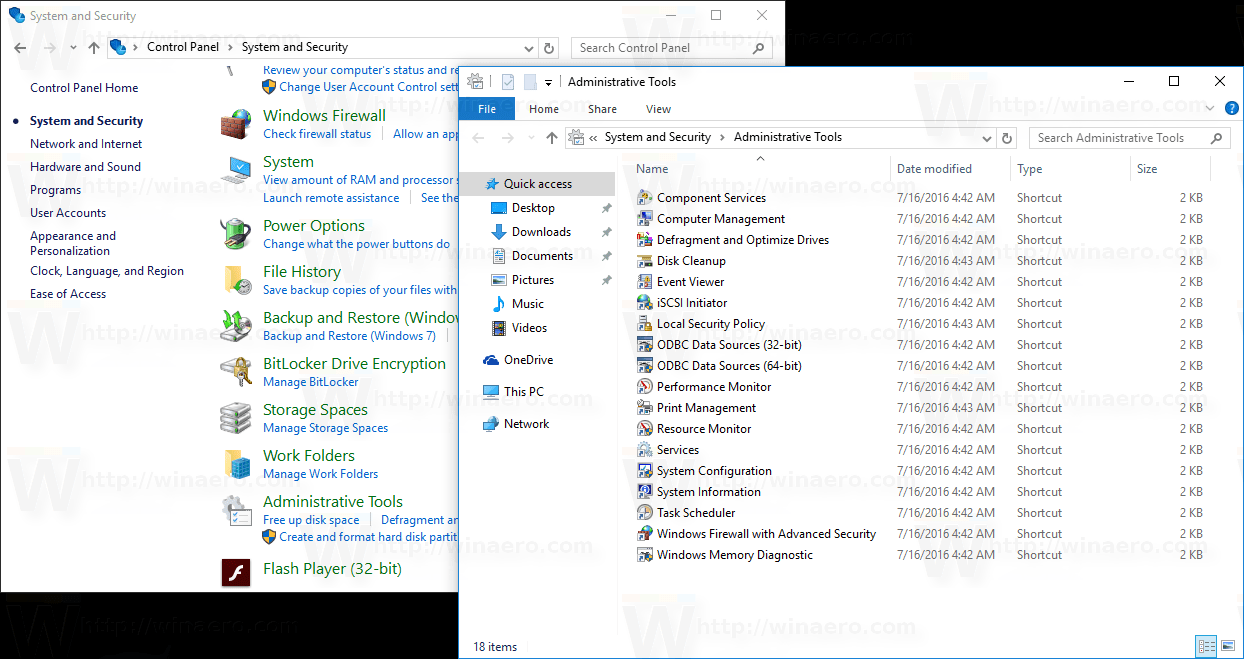Click the Explorer Help question mark icon
The image size is (1244, 659).
tap(1232, 108)
